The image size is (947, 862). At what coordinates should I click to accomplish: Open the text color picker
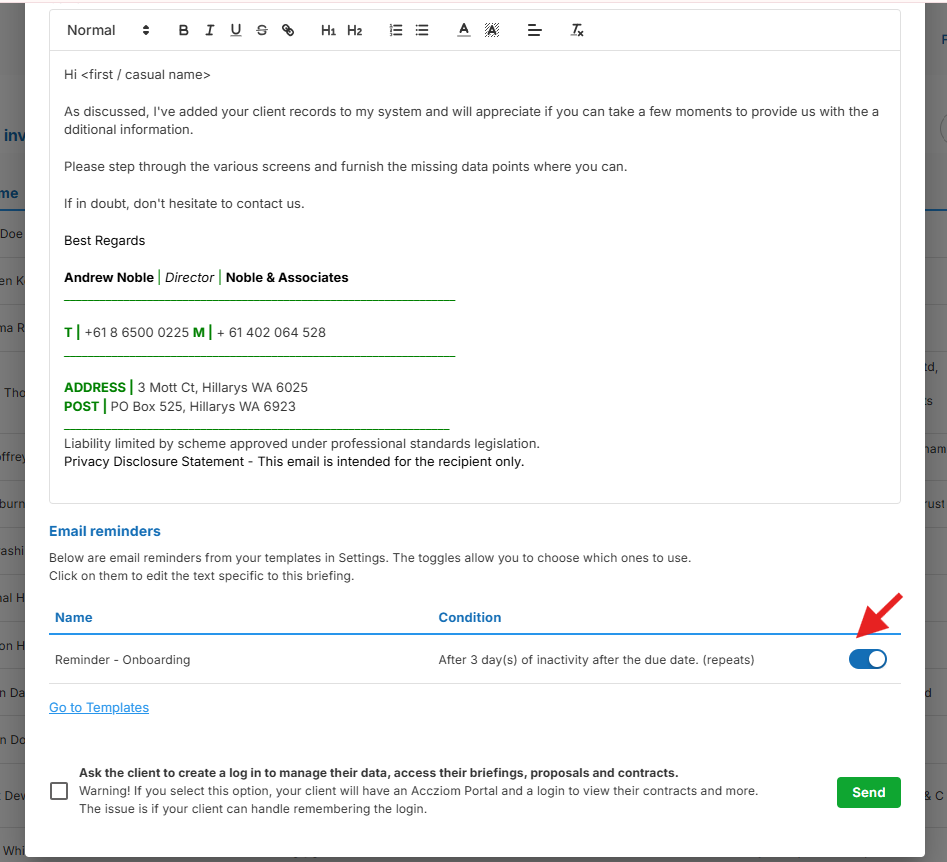pos(463,30)
